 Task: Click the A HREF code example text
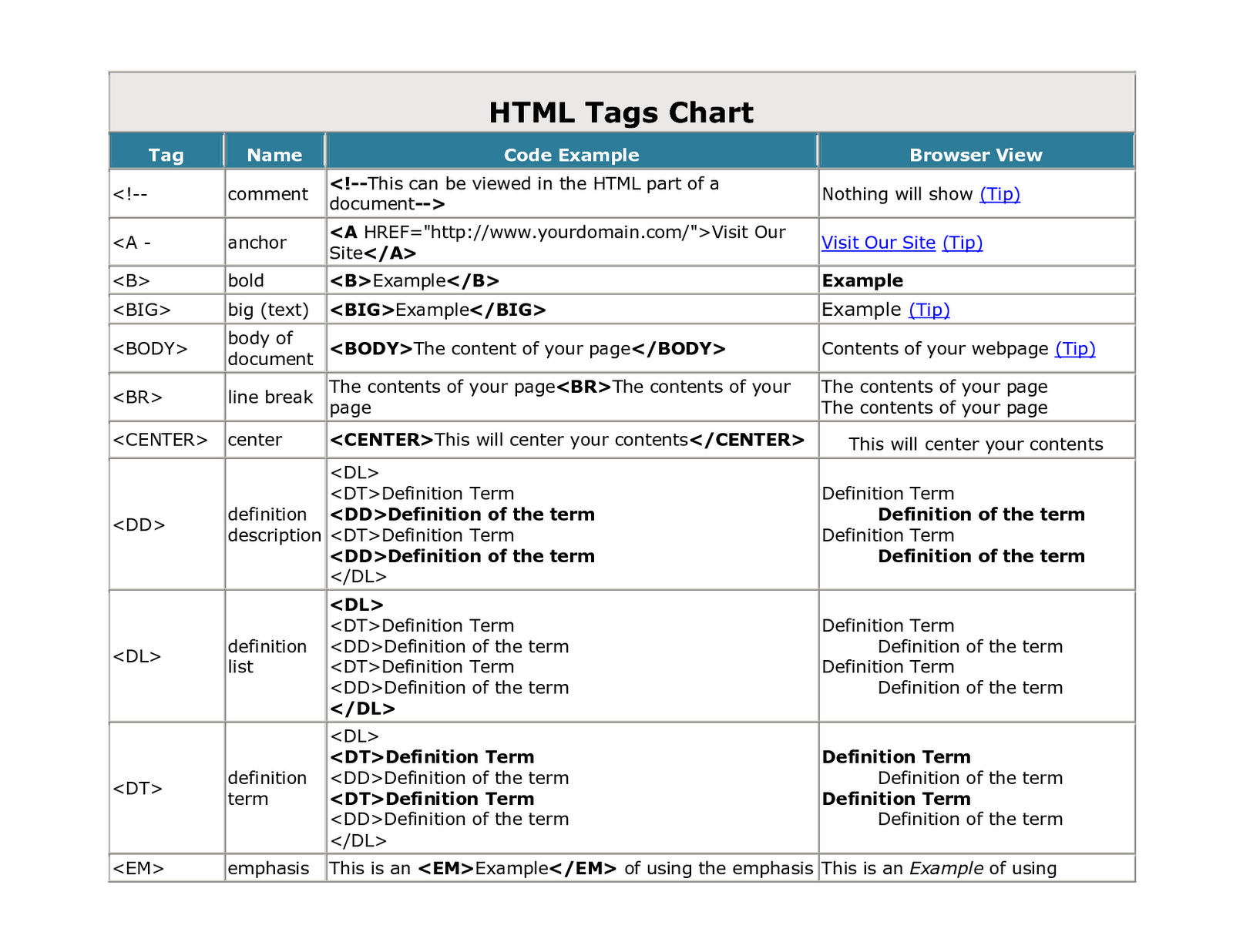click(558, 243)
